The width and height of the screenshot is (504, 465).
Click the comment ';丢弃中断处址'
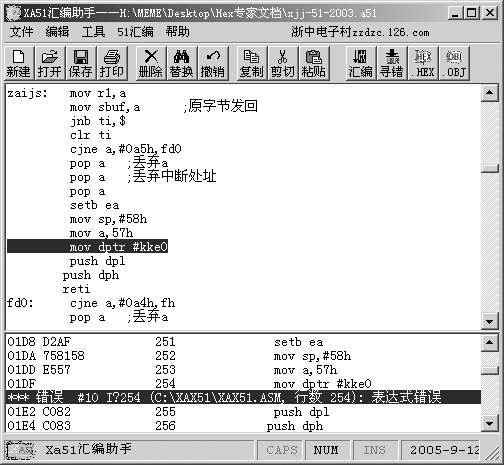pyautogui.click(x=171, y=177)
